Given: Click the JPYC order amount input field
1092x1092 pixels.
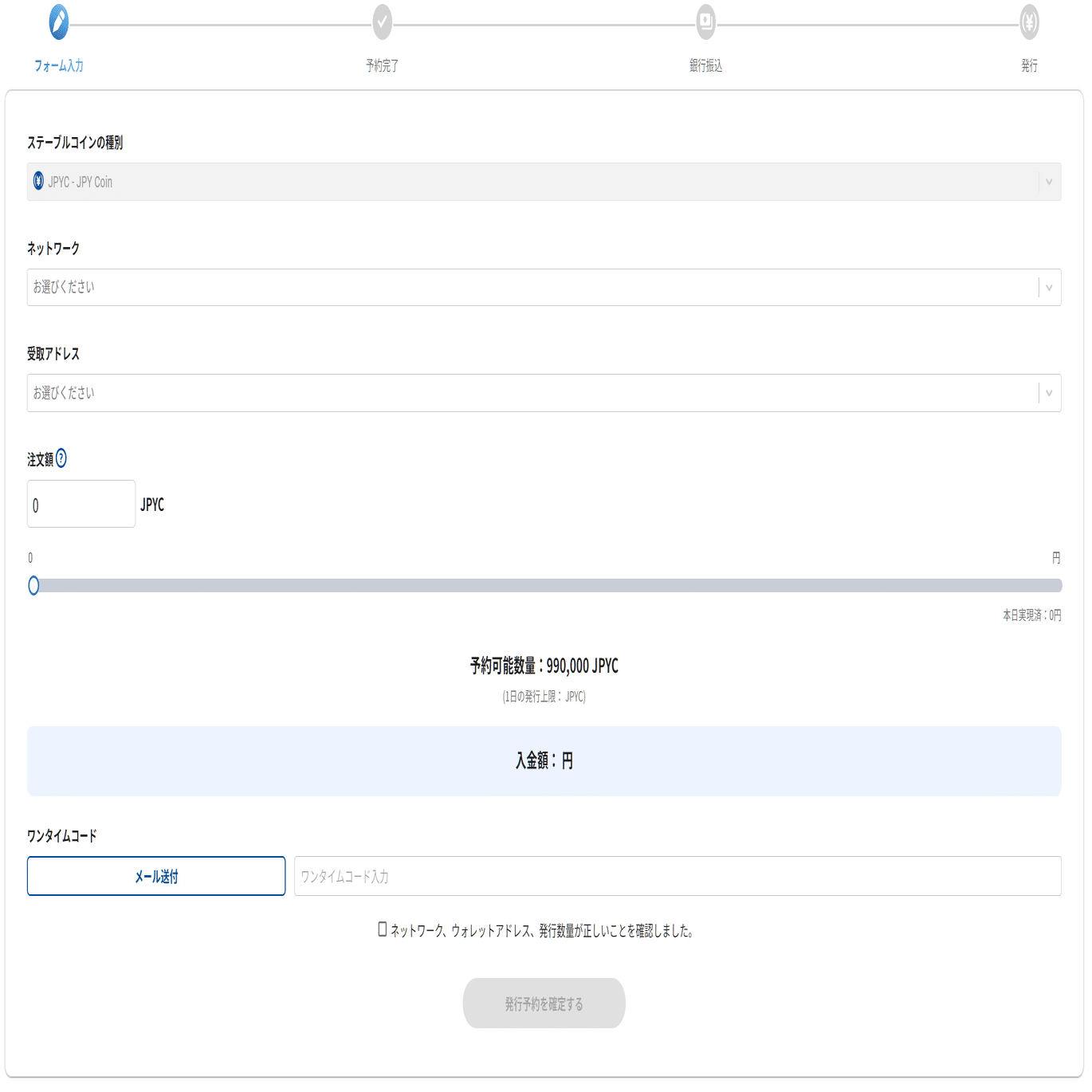Looking at the screenshot, I should [x=81, y=503].
